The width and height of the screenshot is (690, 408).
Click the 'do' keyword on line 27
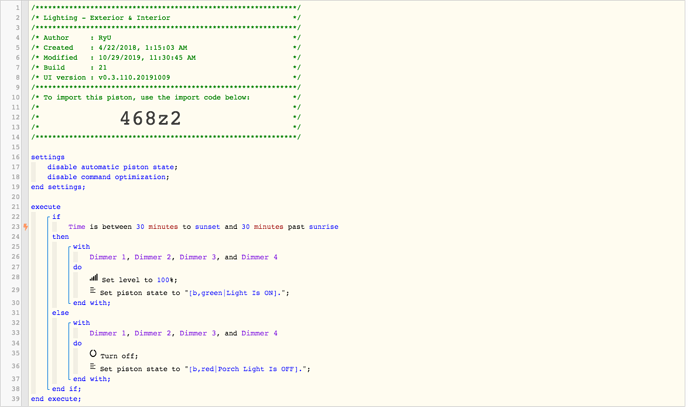pyautogui.click(x=77, y=267)
